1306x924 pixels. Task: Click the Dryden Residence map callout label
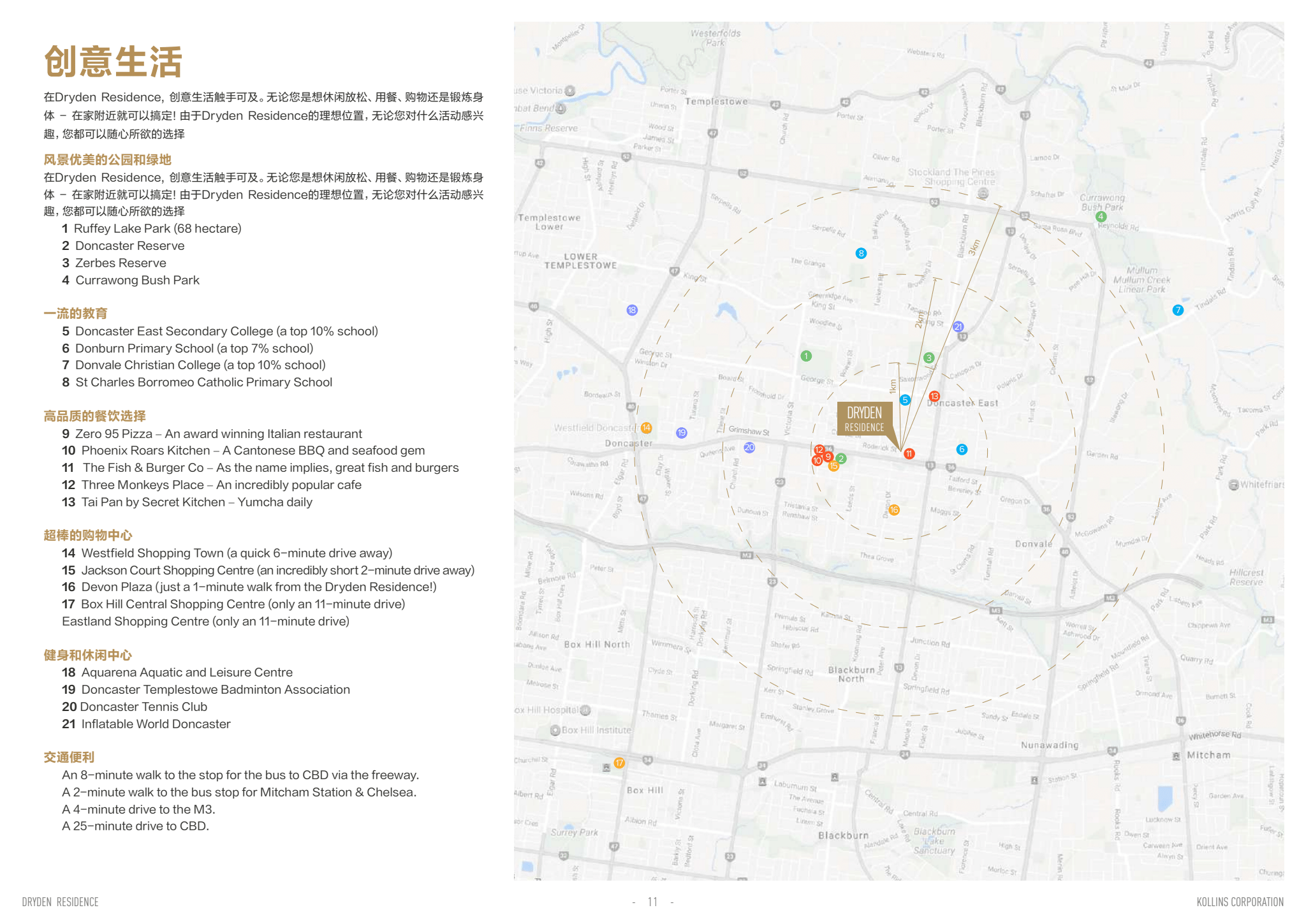click(x=864, y=419)
